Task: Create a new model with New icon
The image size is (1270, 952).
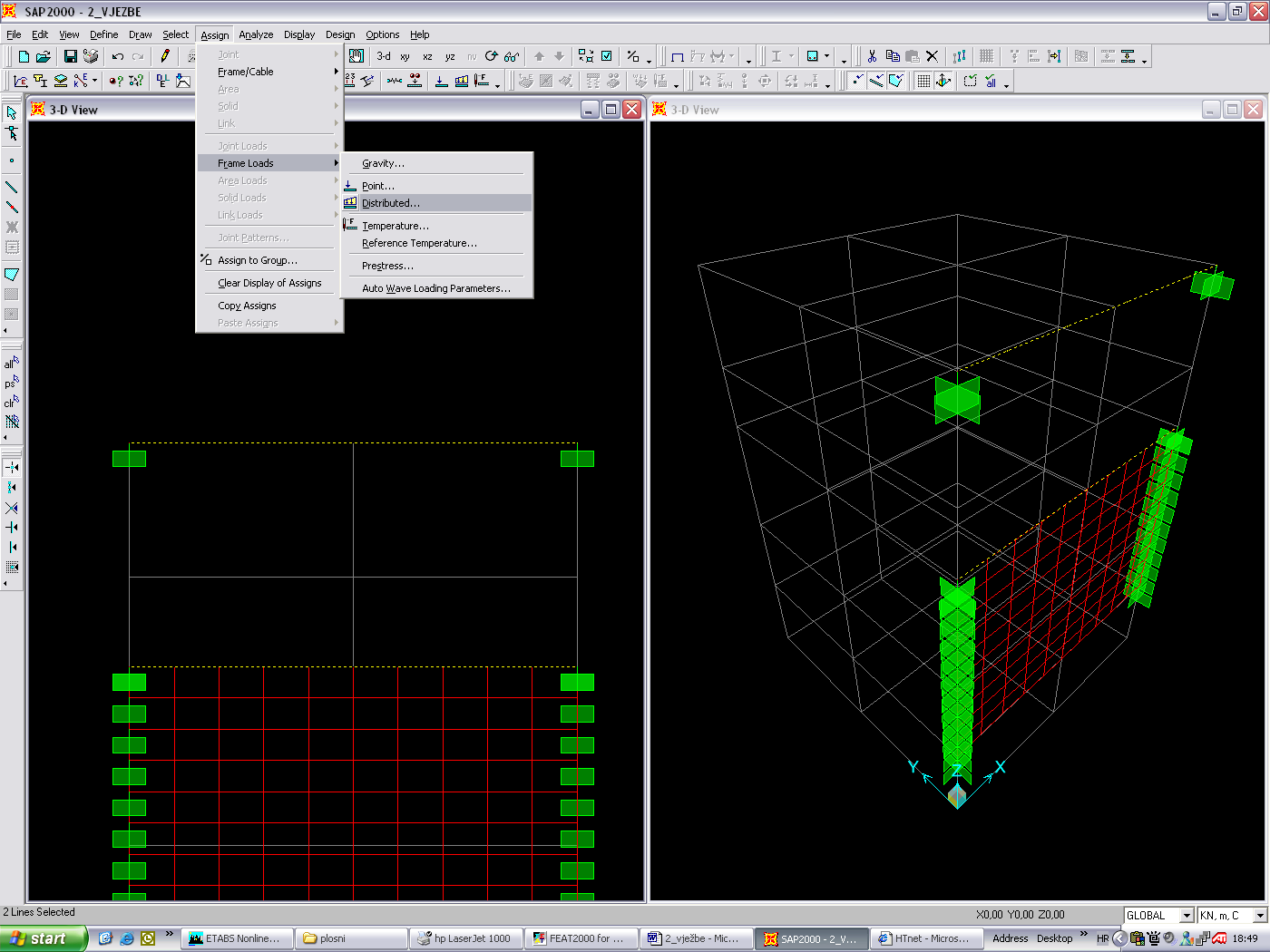Action: (24, 56)
